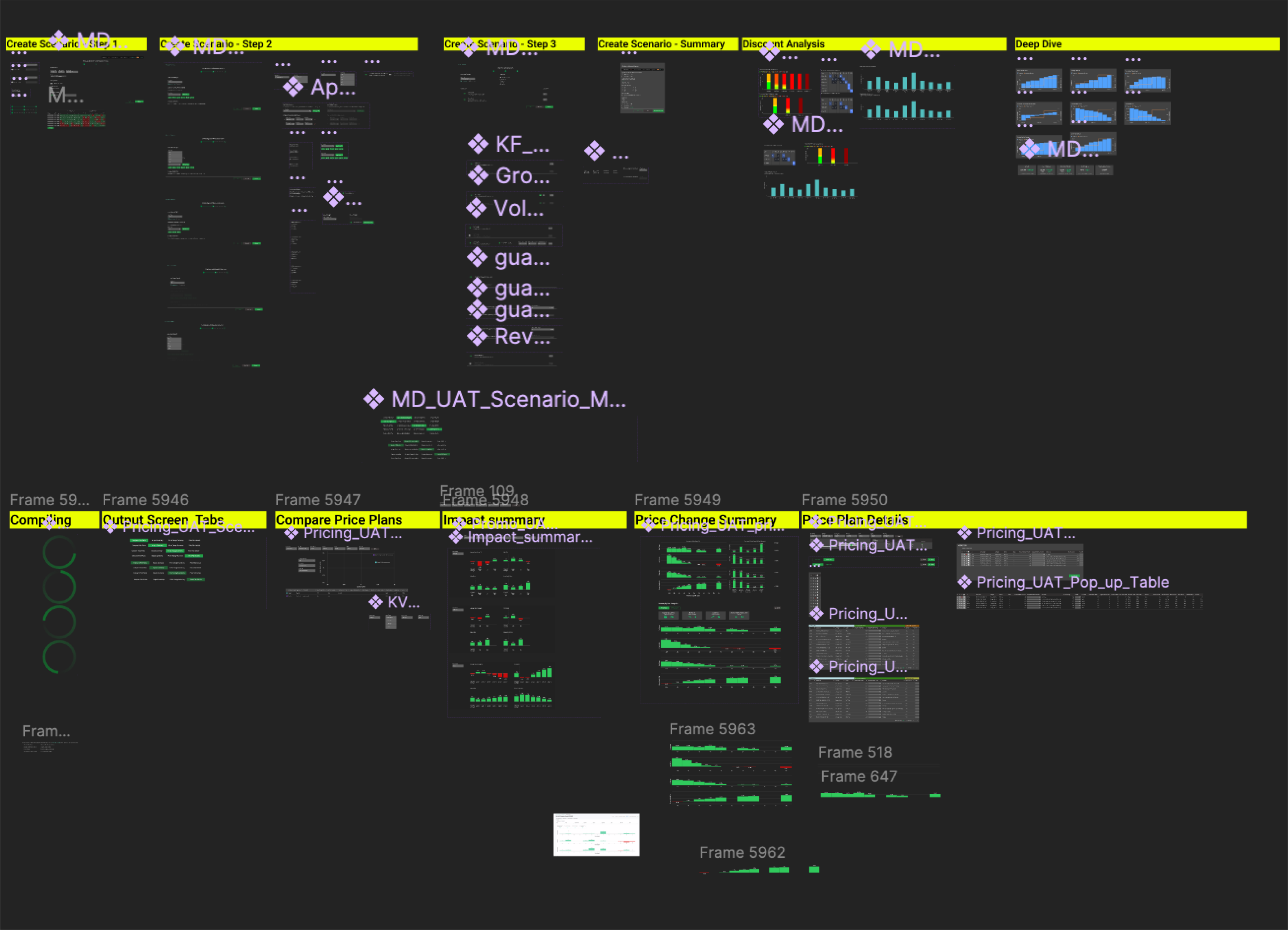Select the Frame 5962 green bar chart
Image resolution: width=1288 pixels, height=930 pixels.
pyautogui.click(x=760, y=869)
